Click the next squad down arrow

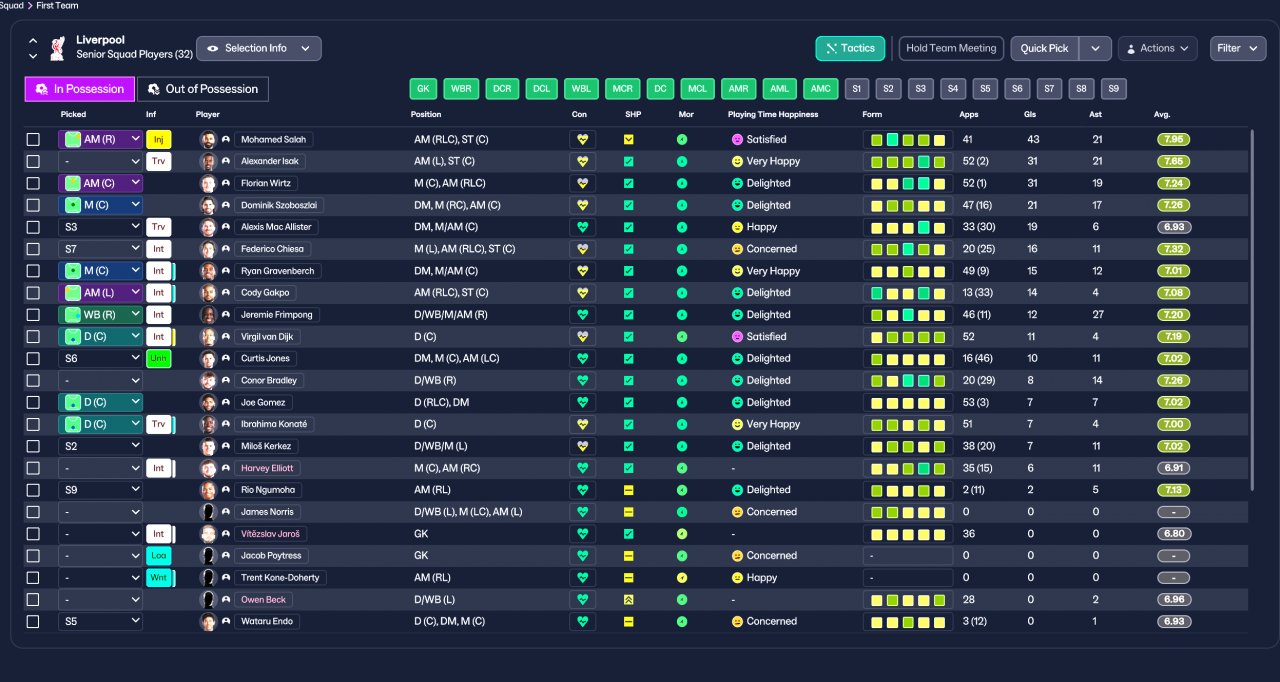(x=33, y=56)
